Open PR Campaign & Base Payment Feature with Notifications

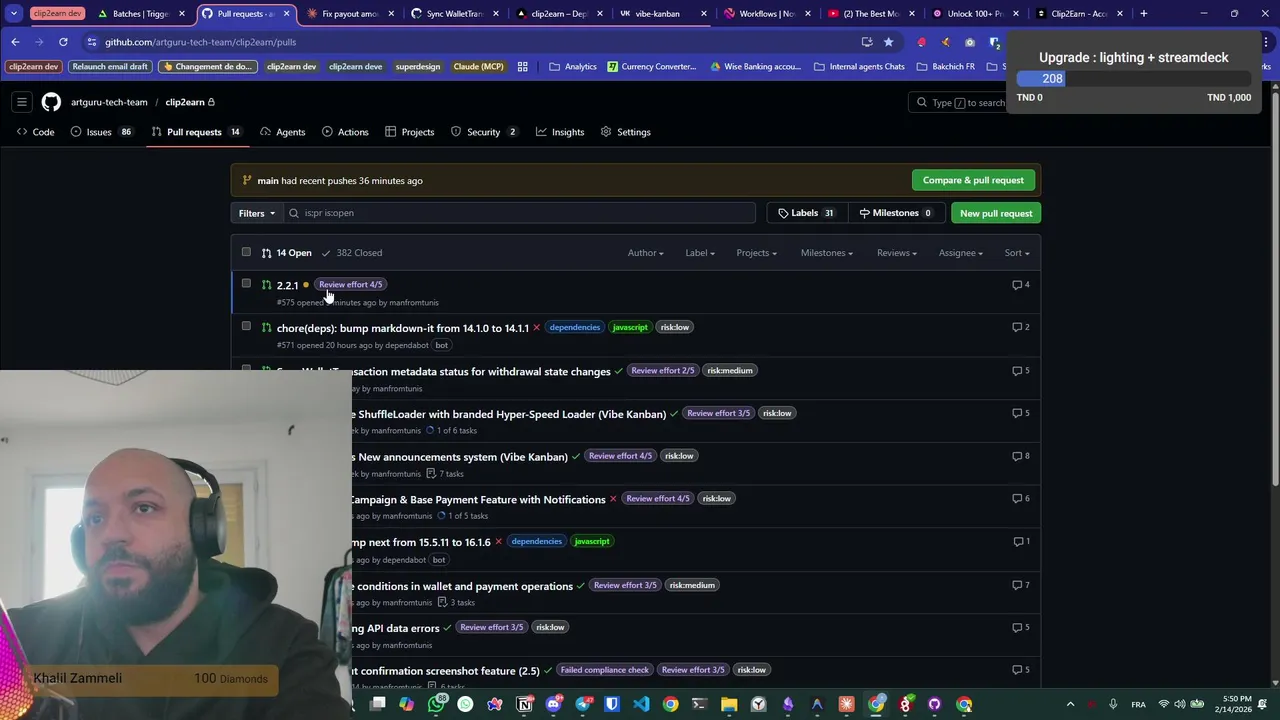(477, 499)
